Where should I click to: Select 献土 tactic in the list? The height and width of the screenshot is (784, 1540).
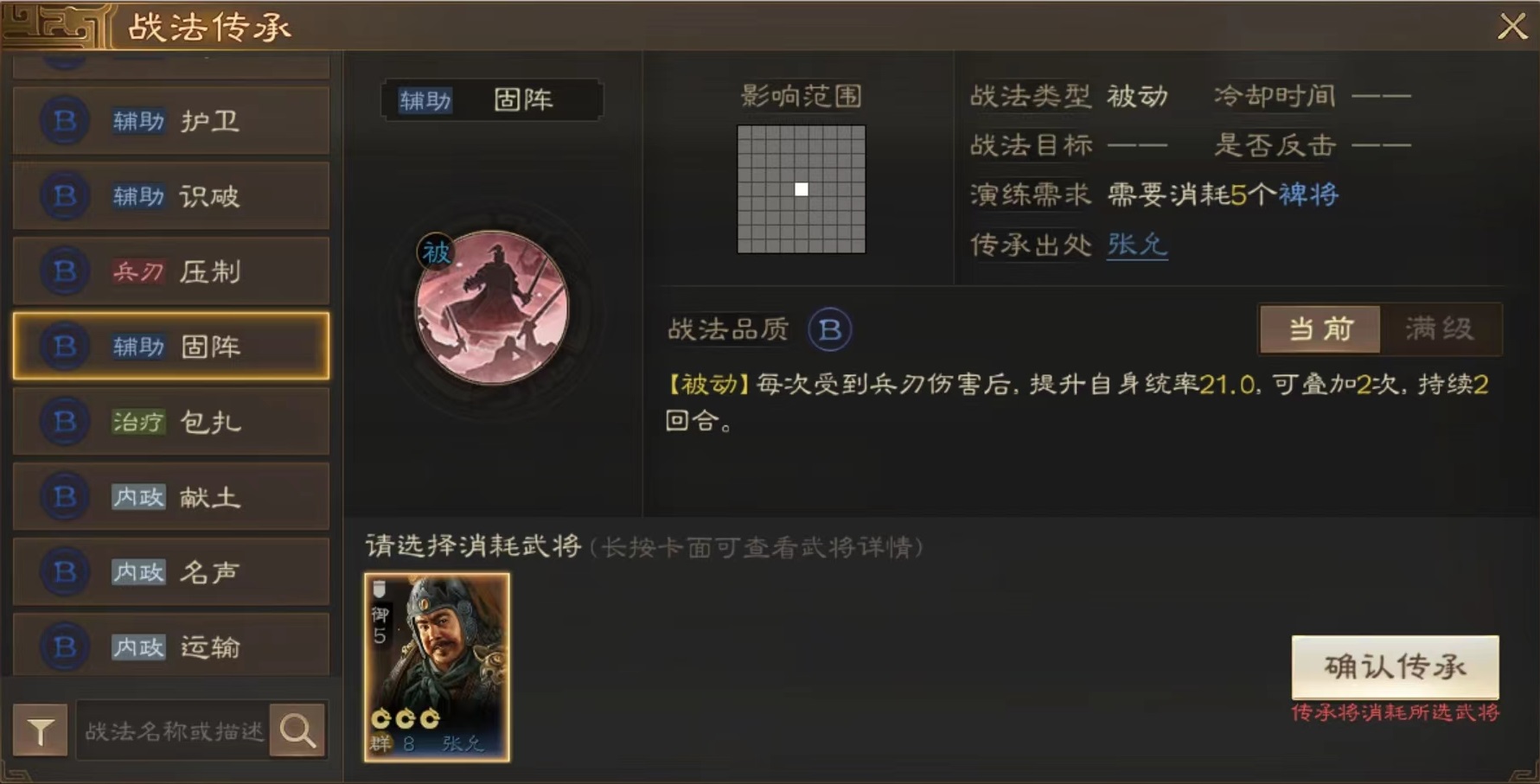171,497
